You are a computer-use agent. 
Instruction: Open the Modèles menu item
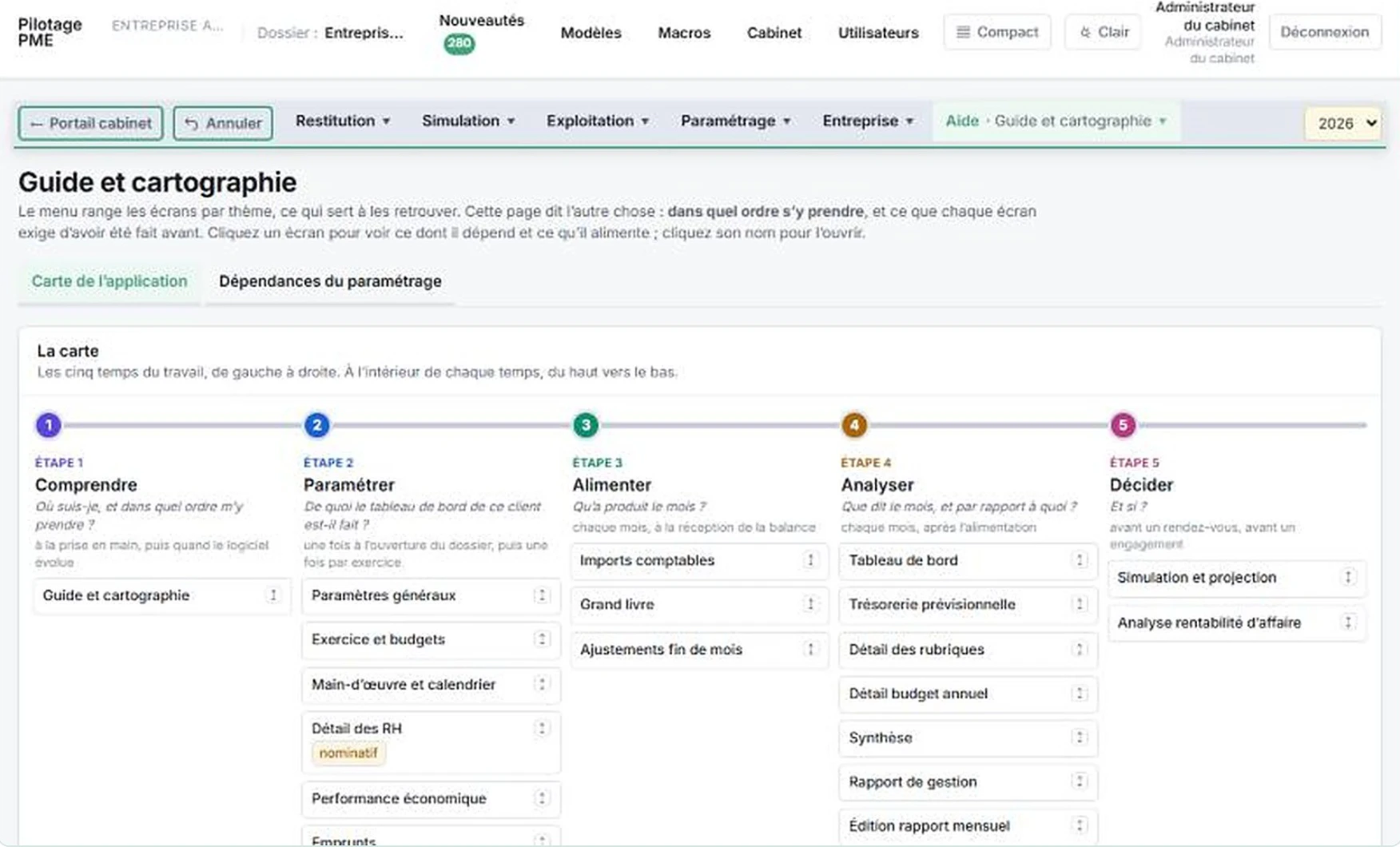tap(591, 33)
